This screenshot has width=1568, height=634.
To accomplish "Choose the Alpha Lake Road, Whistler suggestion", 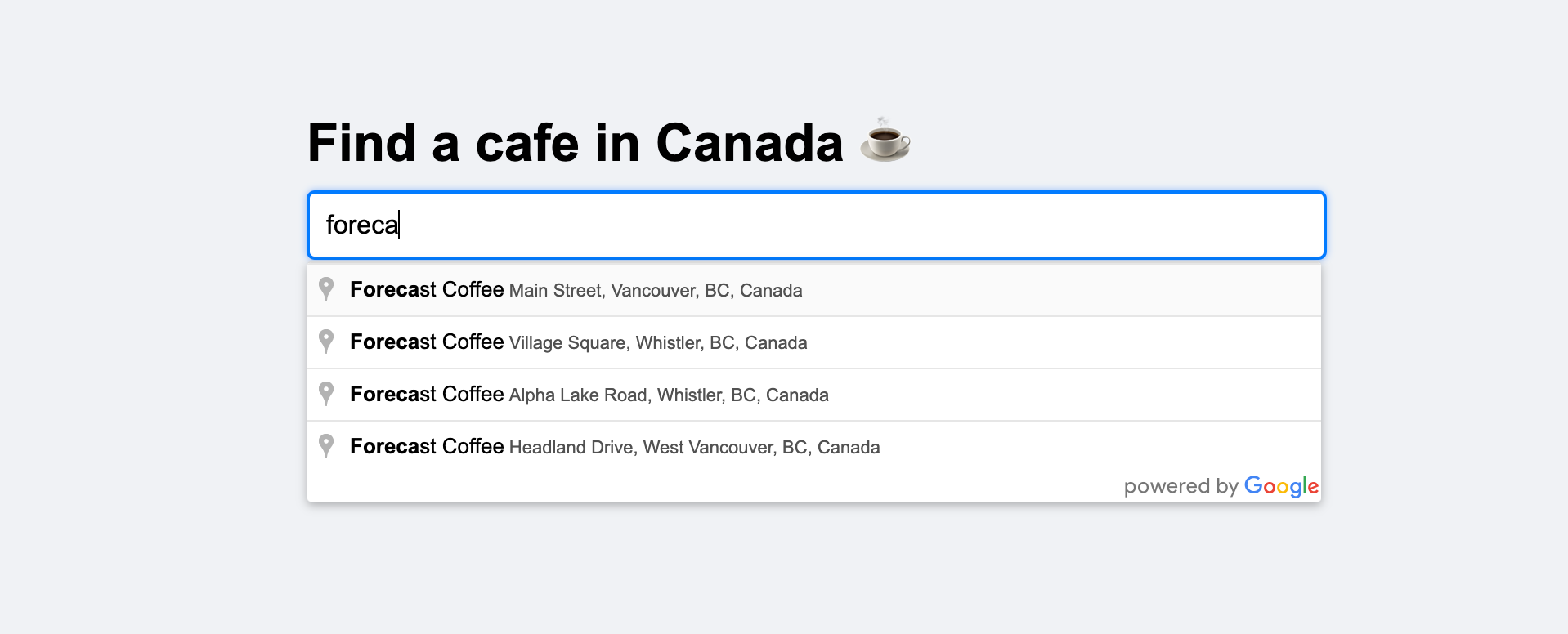I will 589,394.
